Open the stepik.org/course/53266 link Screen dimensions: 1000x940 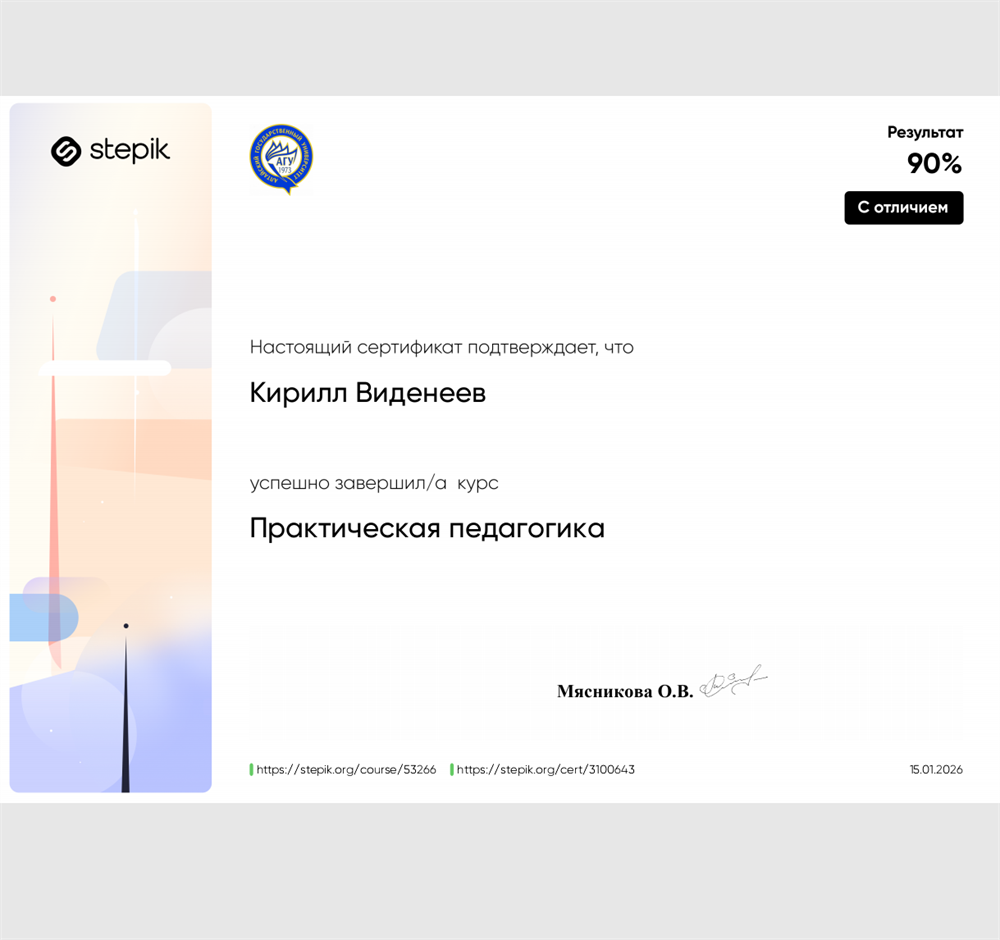coord(346,770)
